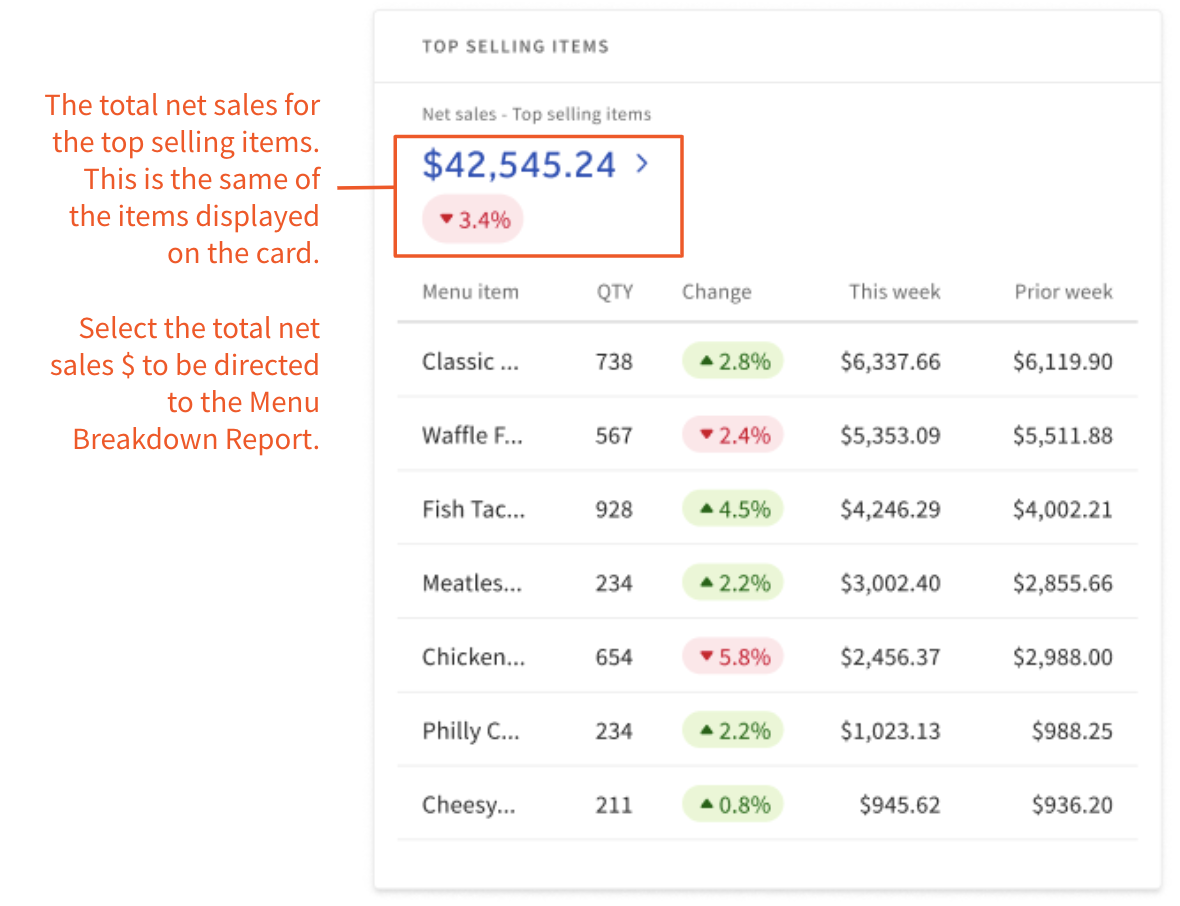Select the green up-arrow badge beside Classic item

[732, 361]
